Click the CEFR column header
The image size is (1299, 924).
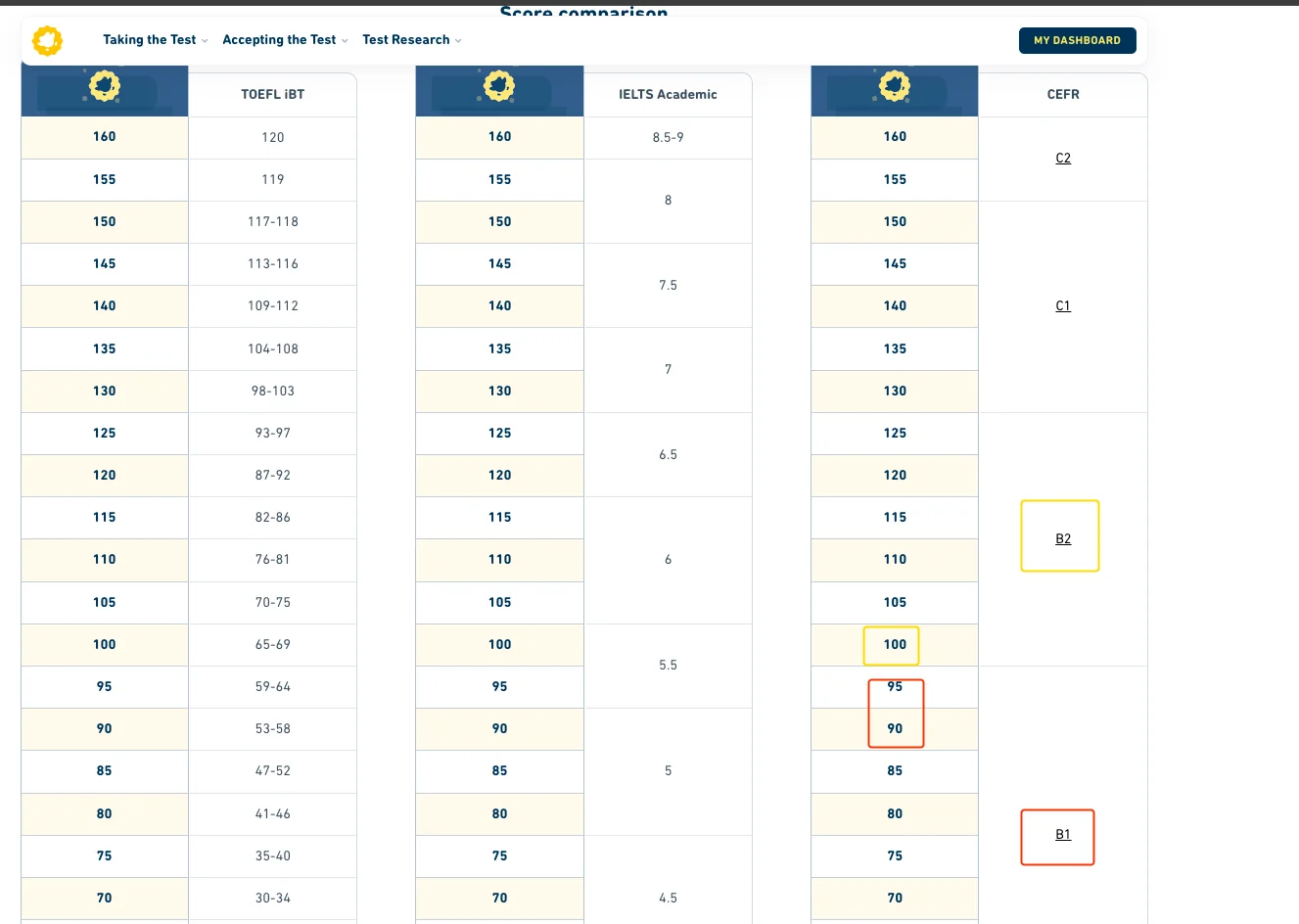pos(1063,95)
